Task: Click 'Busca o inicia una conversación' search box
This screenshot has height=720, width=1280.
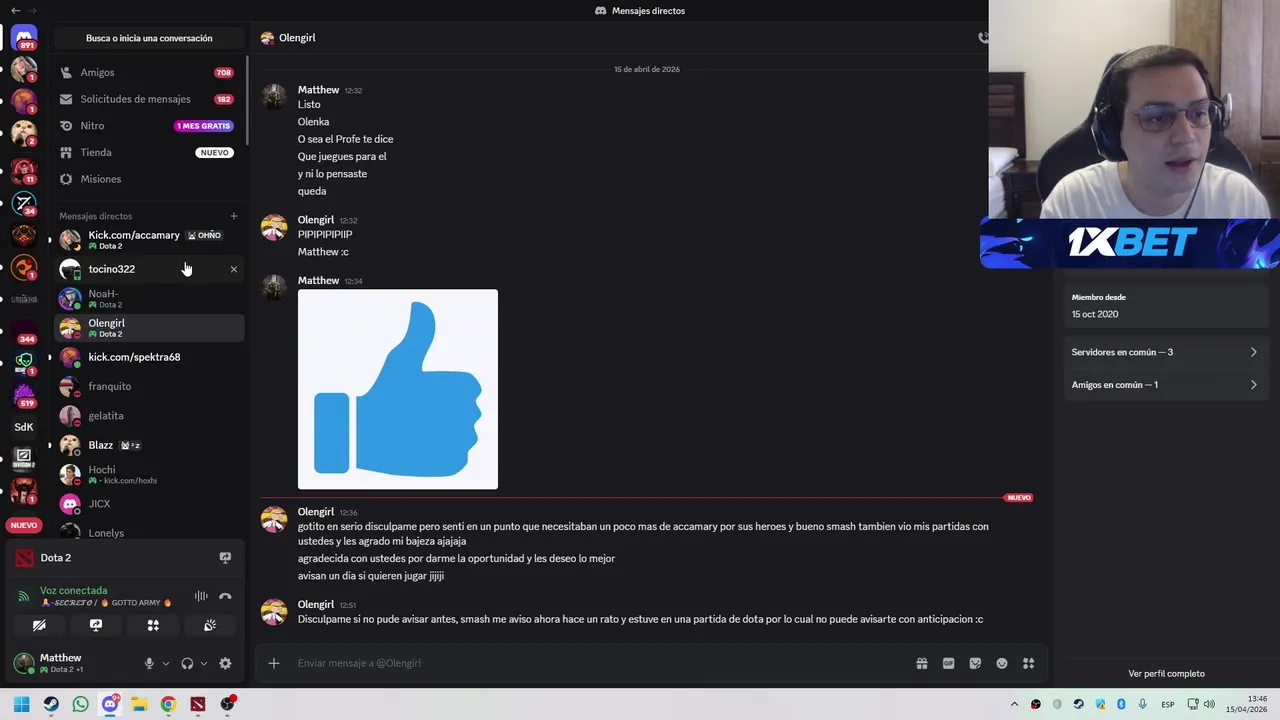Action: pyautogui.click(x=149, y=38)
